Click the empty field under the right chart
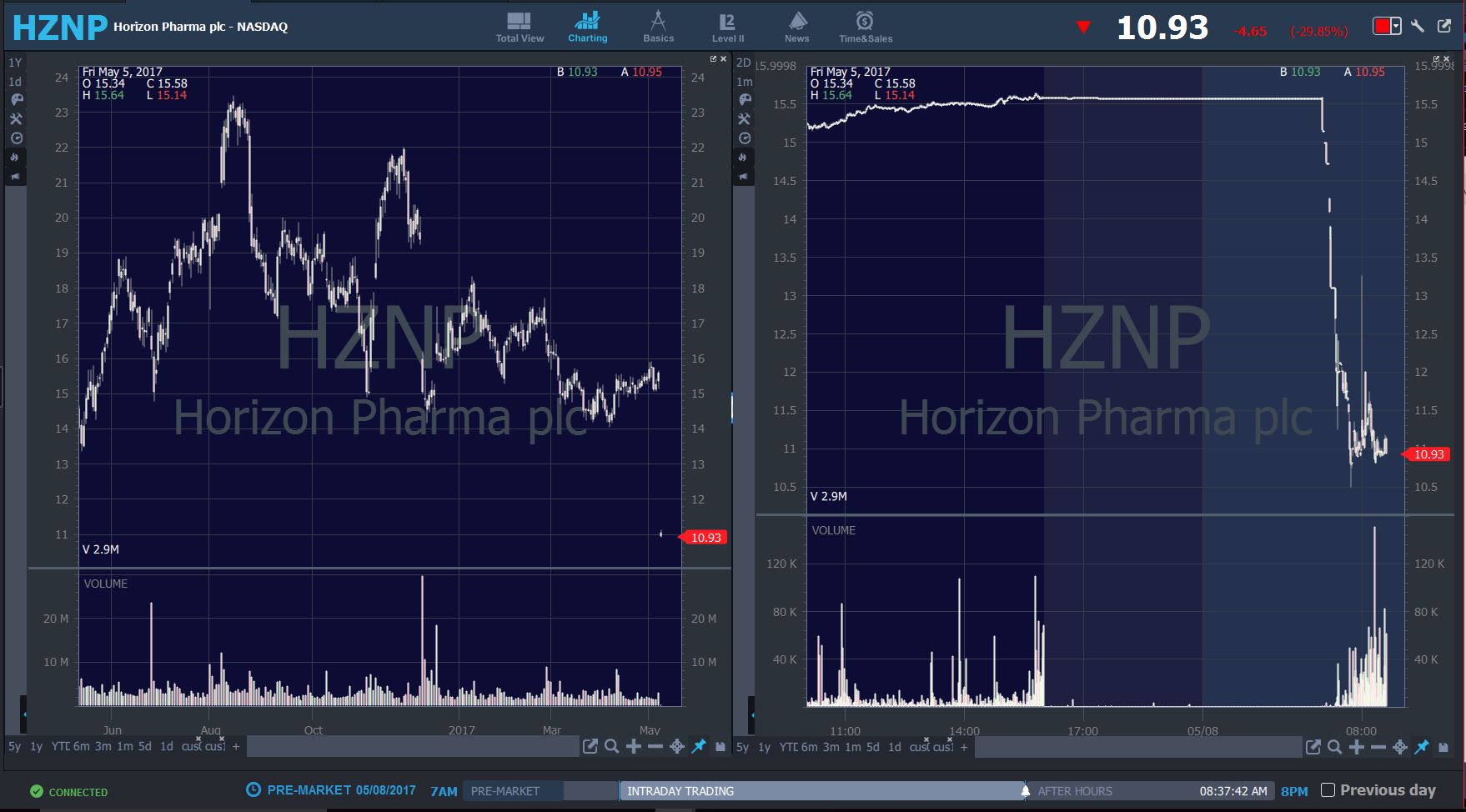Image resolution: width=1466 pixels, height=812 pixels. [1137, 747]
